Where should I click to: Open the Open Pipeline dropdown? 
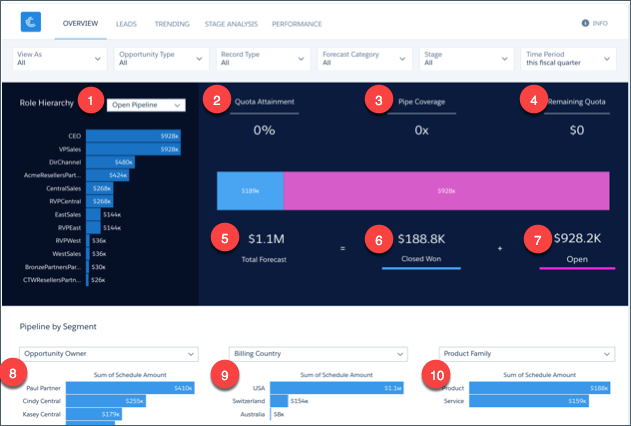(146, 105)
